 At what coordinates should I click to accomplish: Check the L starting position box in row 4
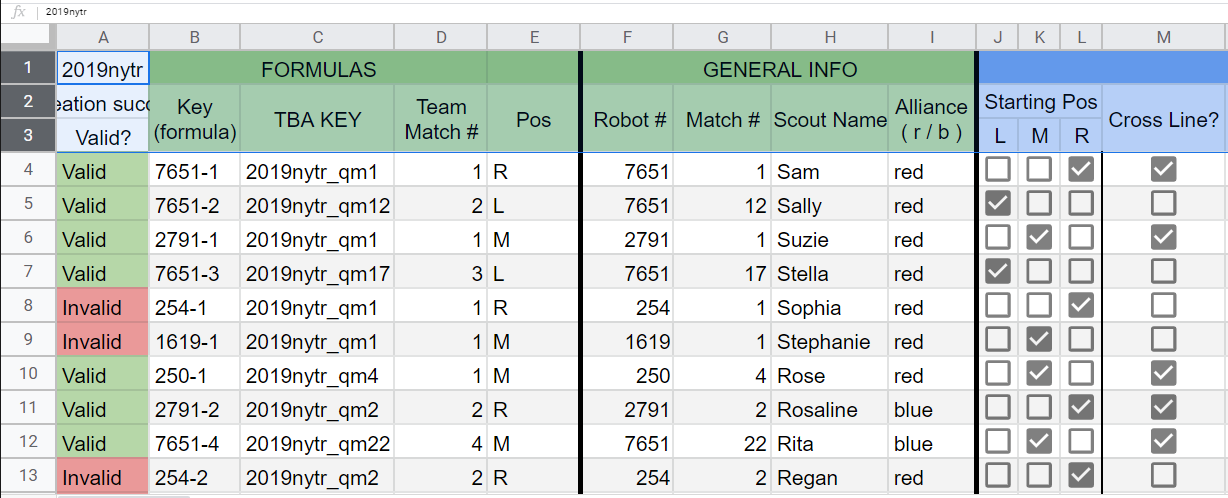pyautogui.click(x=998, y=171)
